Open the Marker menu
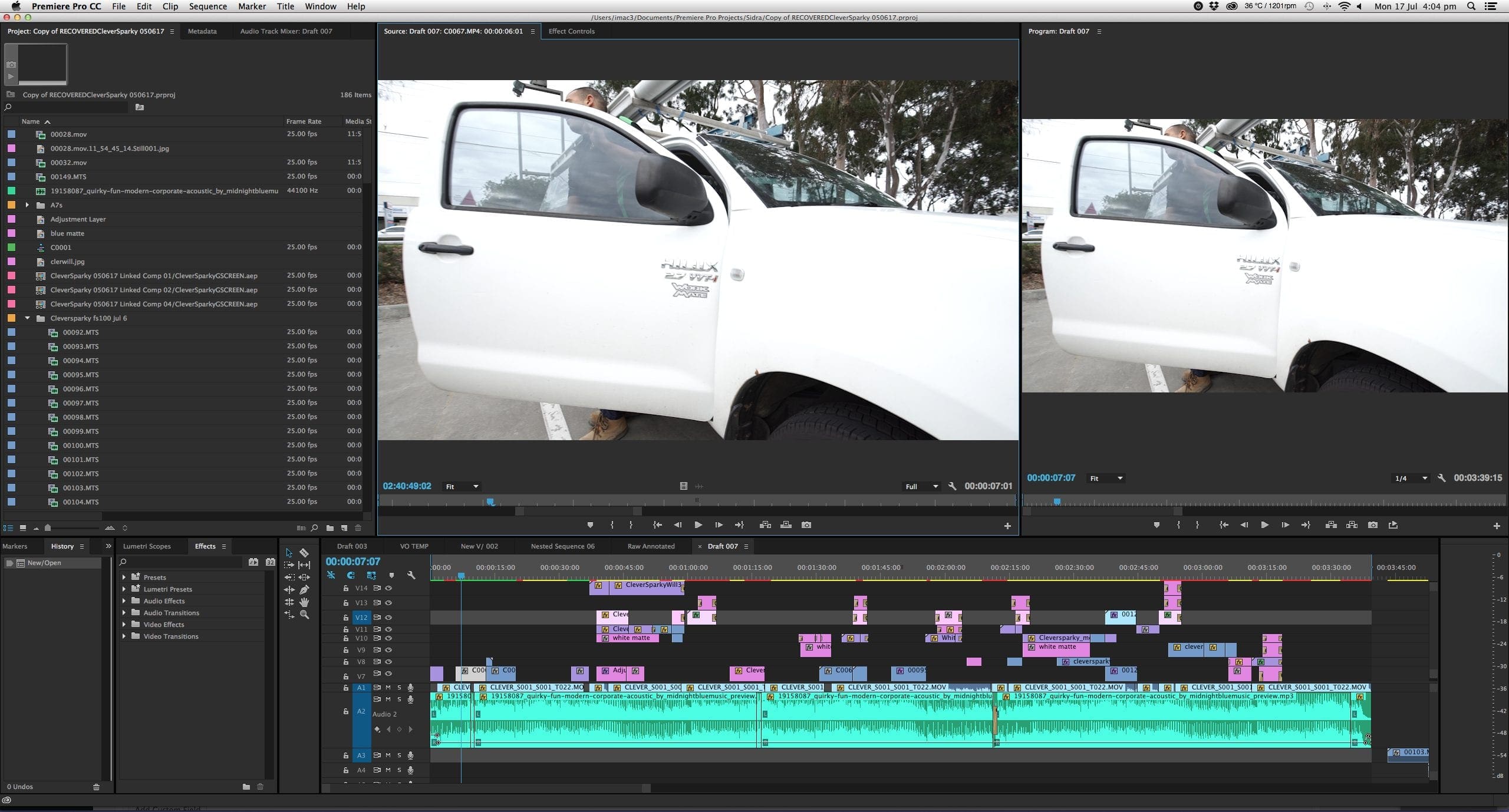Viewport: 1509px width, 812px height. coord(252,6)
